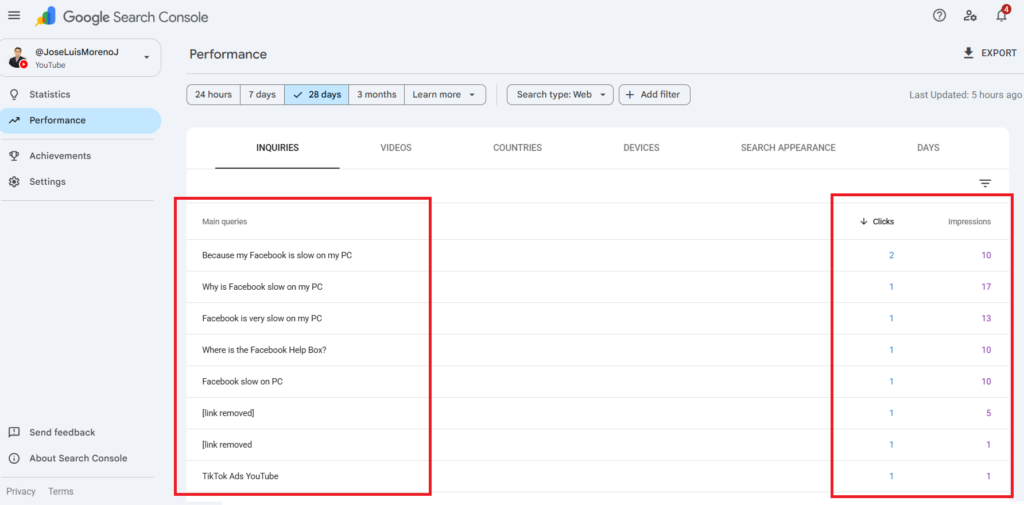1024x505 pixels.
Task: Click the Statistics lightbulb icon
Action: click(14, 95)
